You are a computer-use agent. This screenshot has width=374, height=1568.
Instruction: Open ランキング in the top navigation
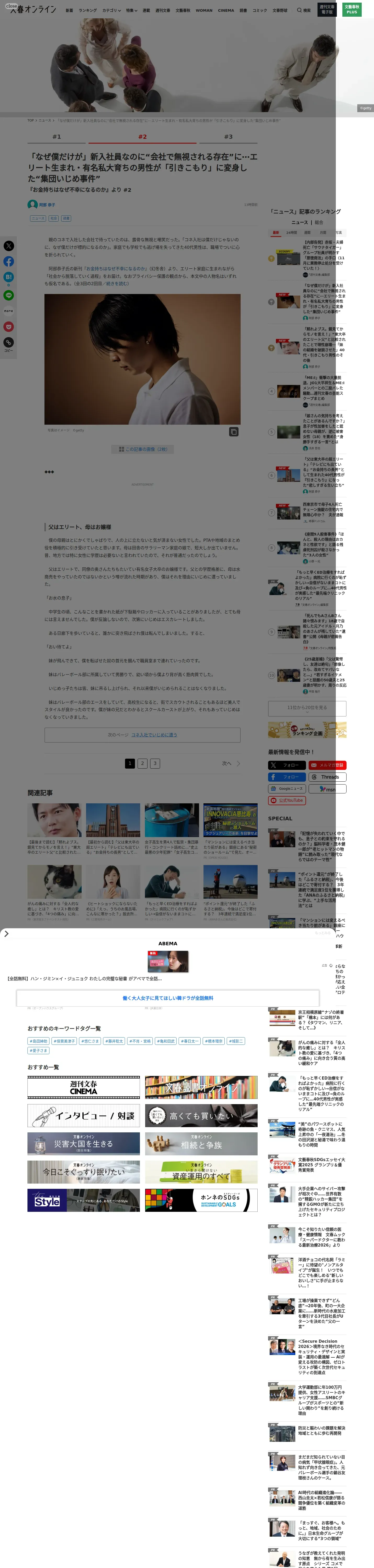tap(87, 10)
